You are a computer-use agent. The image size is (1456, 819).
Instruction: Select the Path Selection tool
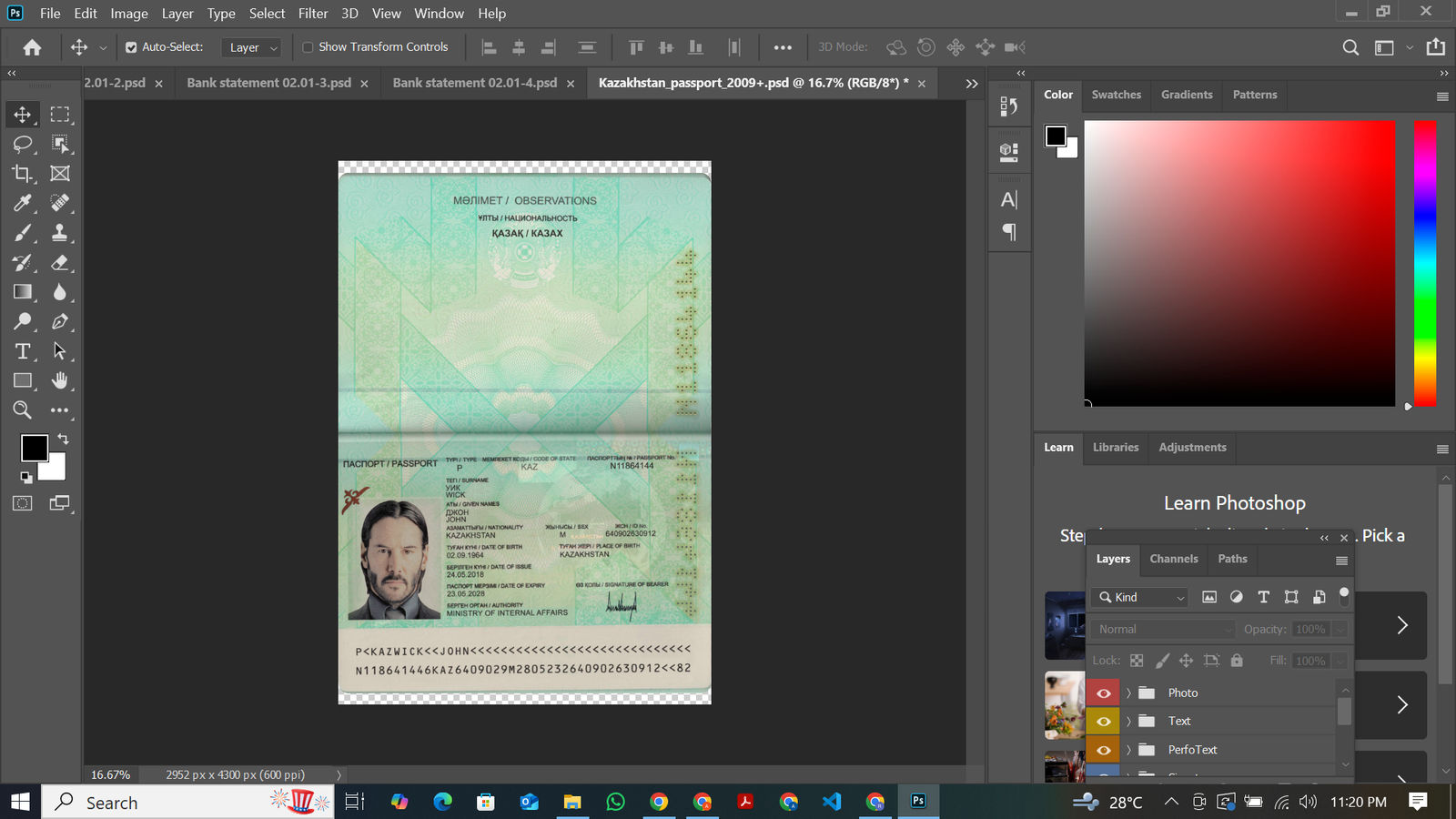(60, 351)
